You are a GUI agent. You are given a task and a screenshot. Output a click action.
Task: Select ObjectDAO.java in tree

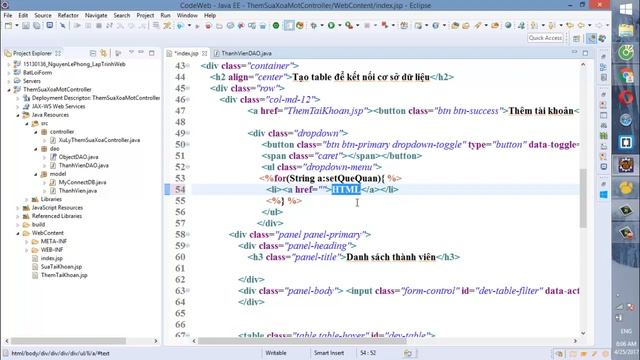point(78,157)
